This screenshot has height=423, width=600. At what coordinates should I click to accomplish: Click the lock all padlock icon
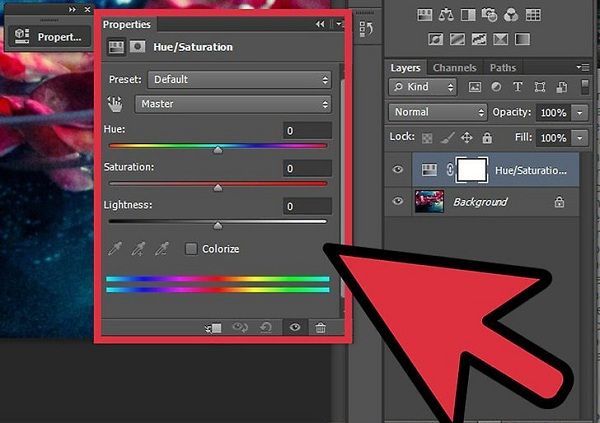coord(486,136)
